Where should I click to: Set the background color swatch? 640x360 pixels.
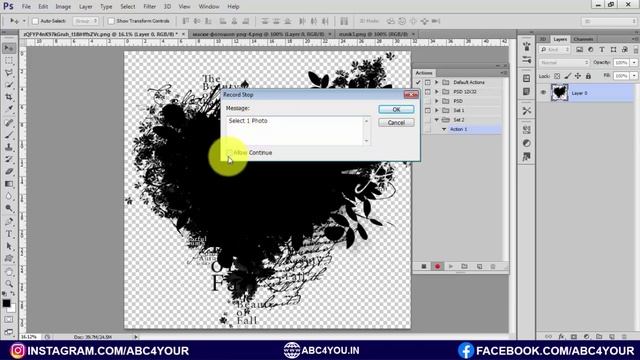[13, 308]
